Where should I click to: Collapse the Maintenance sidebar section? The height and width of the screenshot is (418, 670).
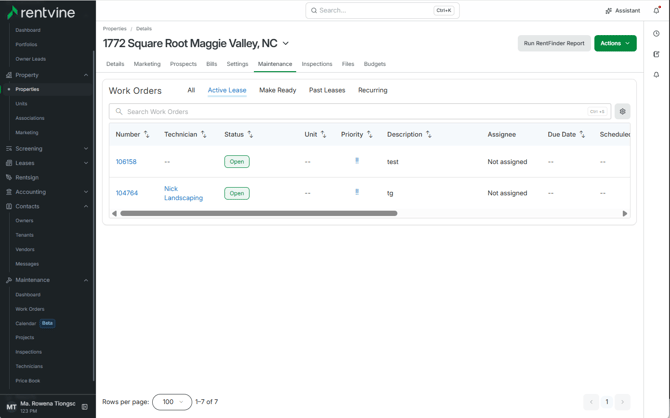click(x=86, y=280)
